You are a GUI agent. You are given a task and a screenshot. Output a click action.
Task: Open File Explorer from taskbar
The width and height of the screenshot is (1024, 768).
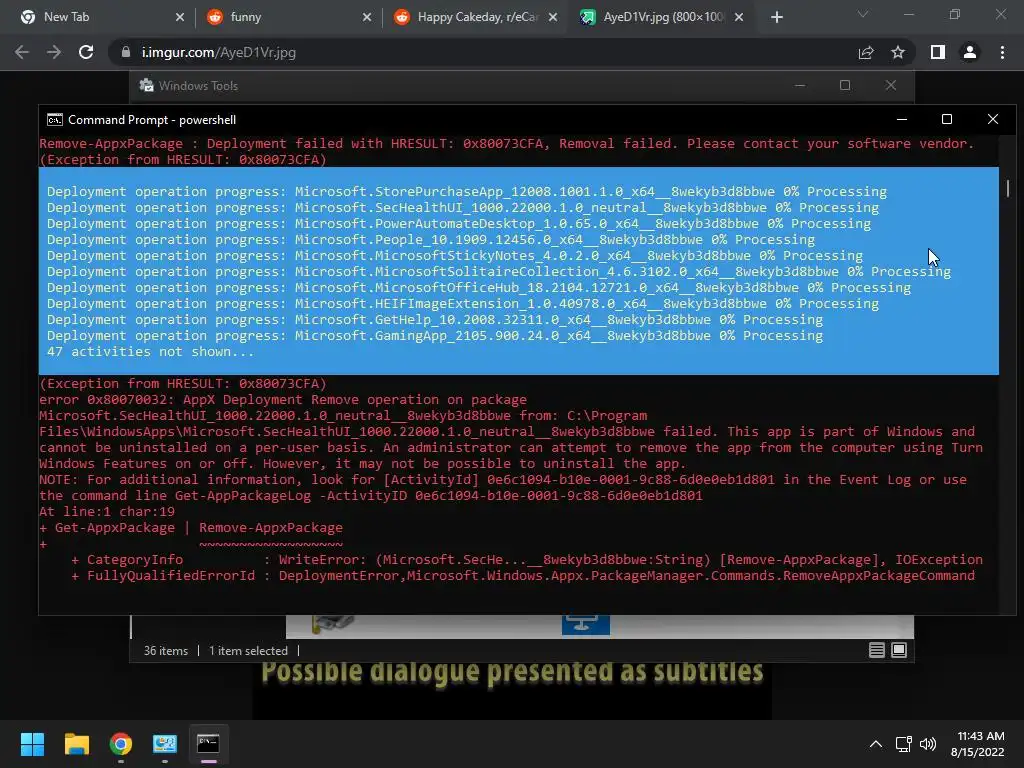pos(76,744)
